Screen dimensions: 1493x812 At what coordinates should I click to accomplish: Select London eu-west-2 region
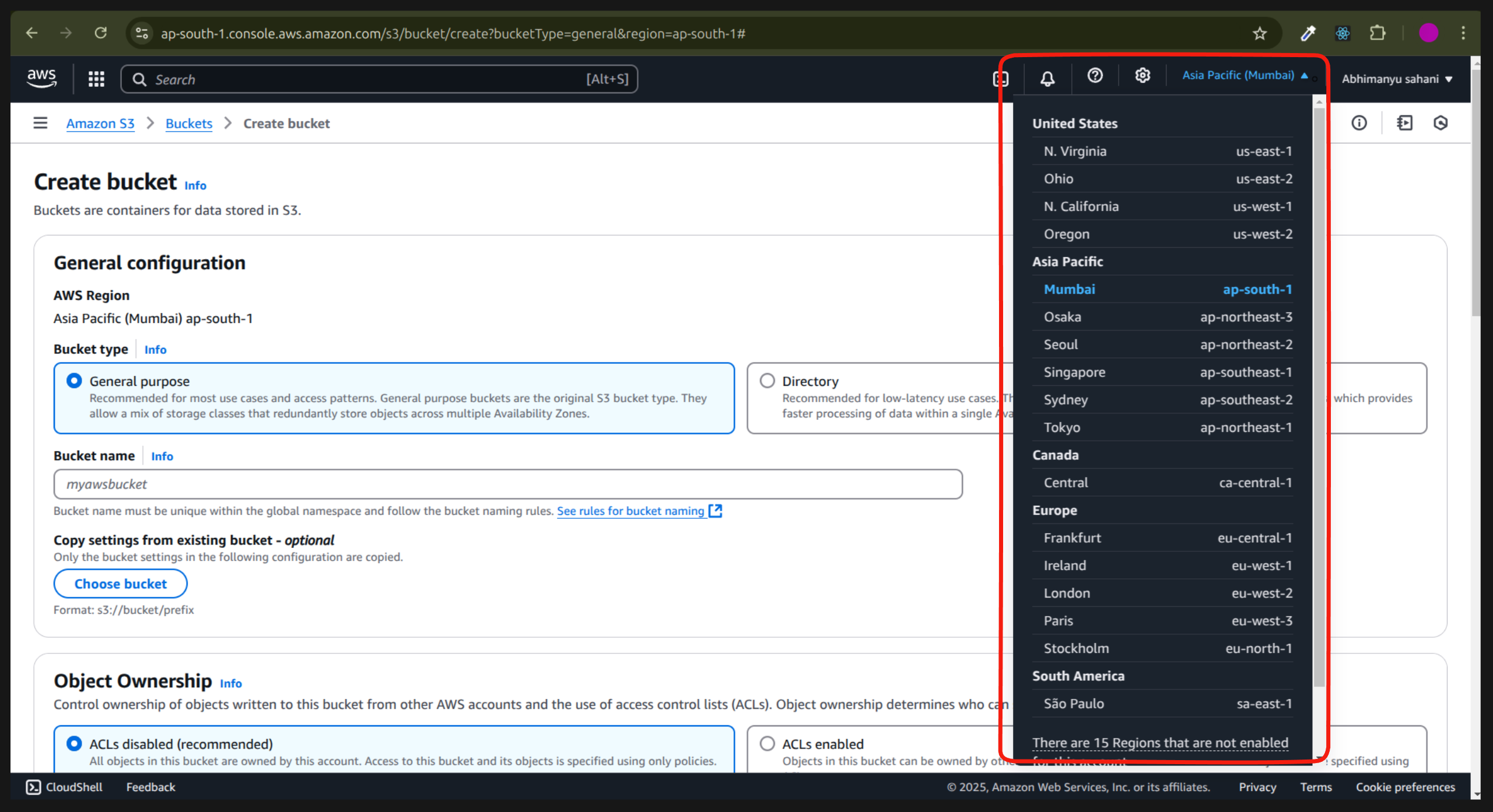1162,593
